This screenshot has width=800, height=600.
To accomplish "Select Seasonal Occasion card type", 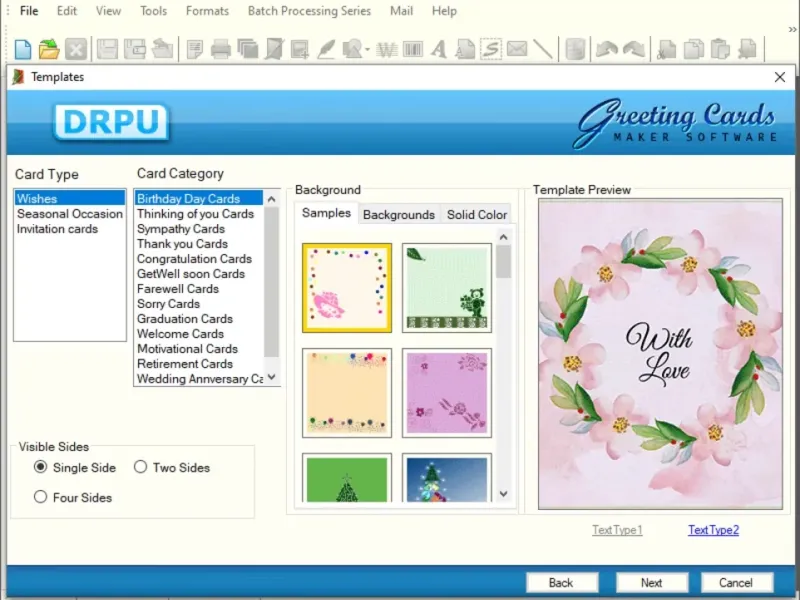I will click(70, 214).
